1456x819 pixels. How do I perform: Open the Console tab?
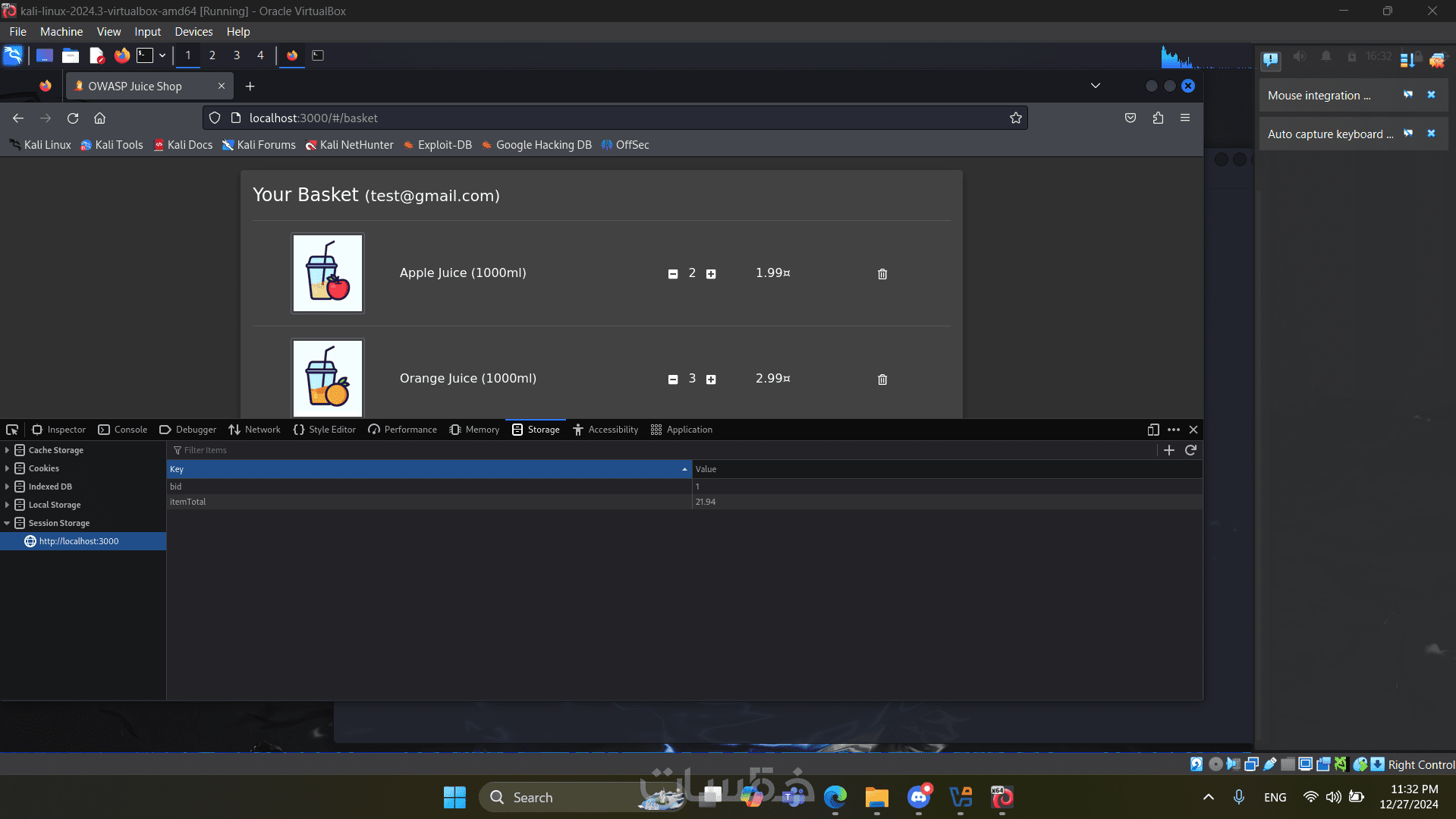coord(123,430)
